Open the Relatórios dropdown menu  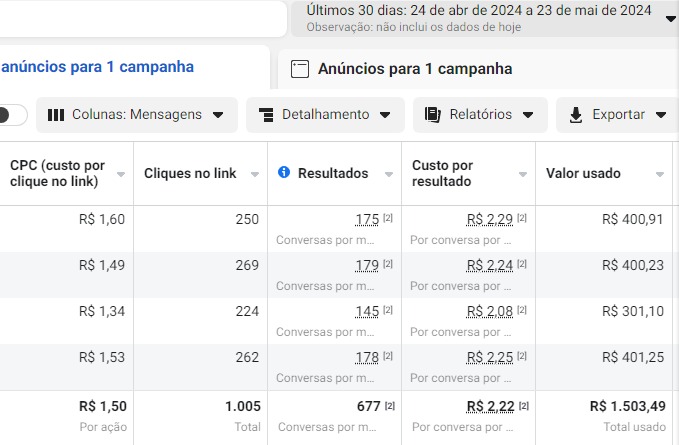click(529, 115)
